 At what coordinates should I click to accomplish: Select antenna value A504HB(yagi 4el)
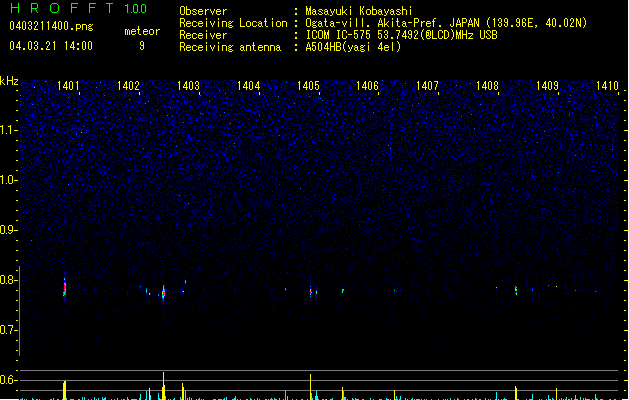[x=353, y=47]
